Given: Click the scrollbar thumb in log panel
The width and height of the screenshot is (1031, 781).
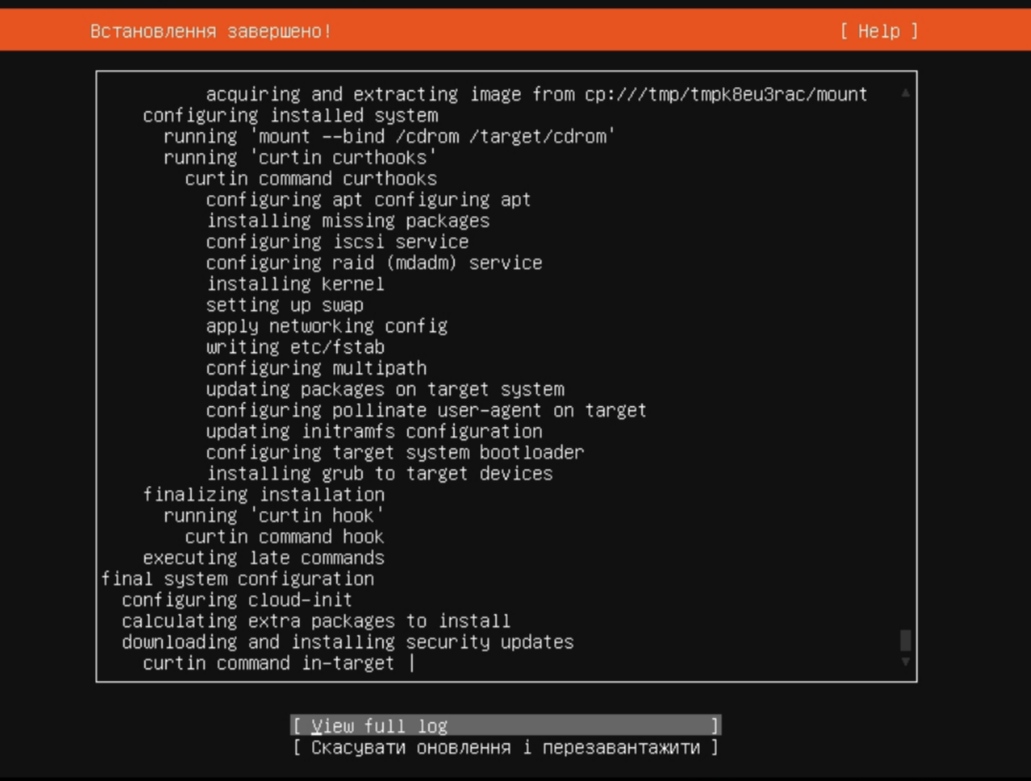Looking at the screenshot, I should click(905, 640).
